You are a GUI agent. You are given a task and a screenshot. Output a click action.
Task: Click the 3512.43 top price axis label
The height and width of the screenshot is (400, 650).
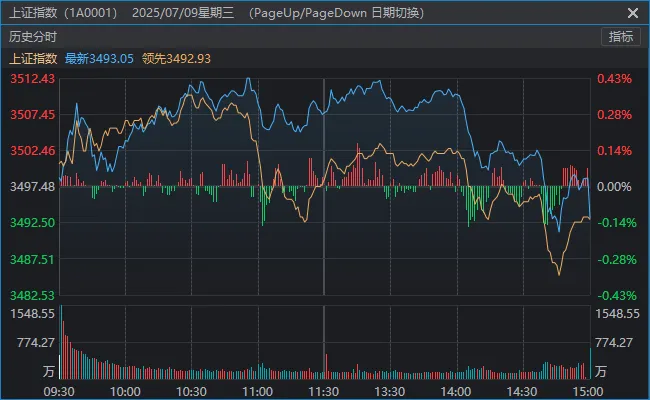coord(32,79)
